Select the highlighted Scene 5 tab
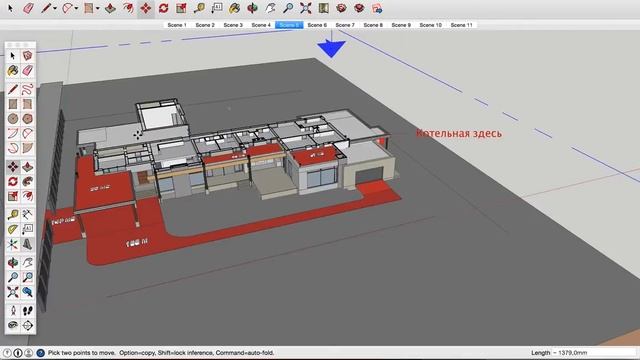The height and width of the screenshot is (360, 640). pyautogui.click(x=289, y=25)
